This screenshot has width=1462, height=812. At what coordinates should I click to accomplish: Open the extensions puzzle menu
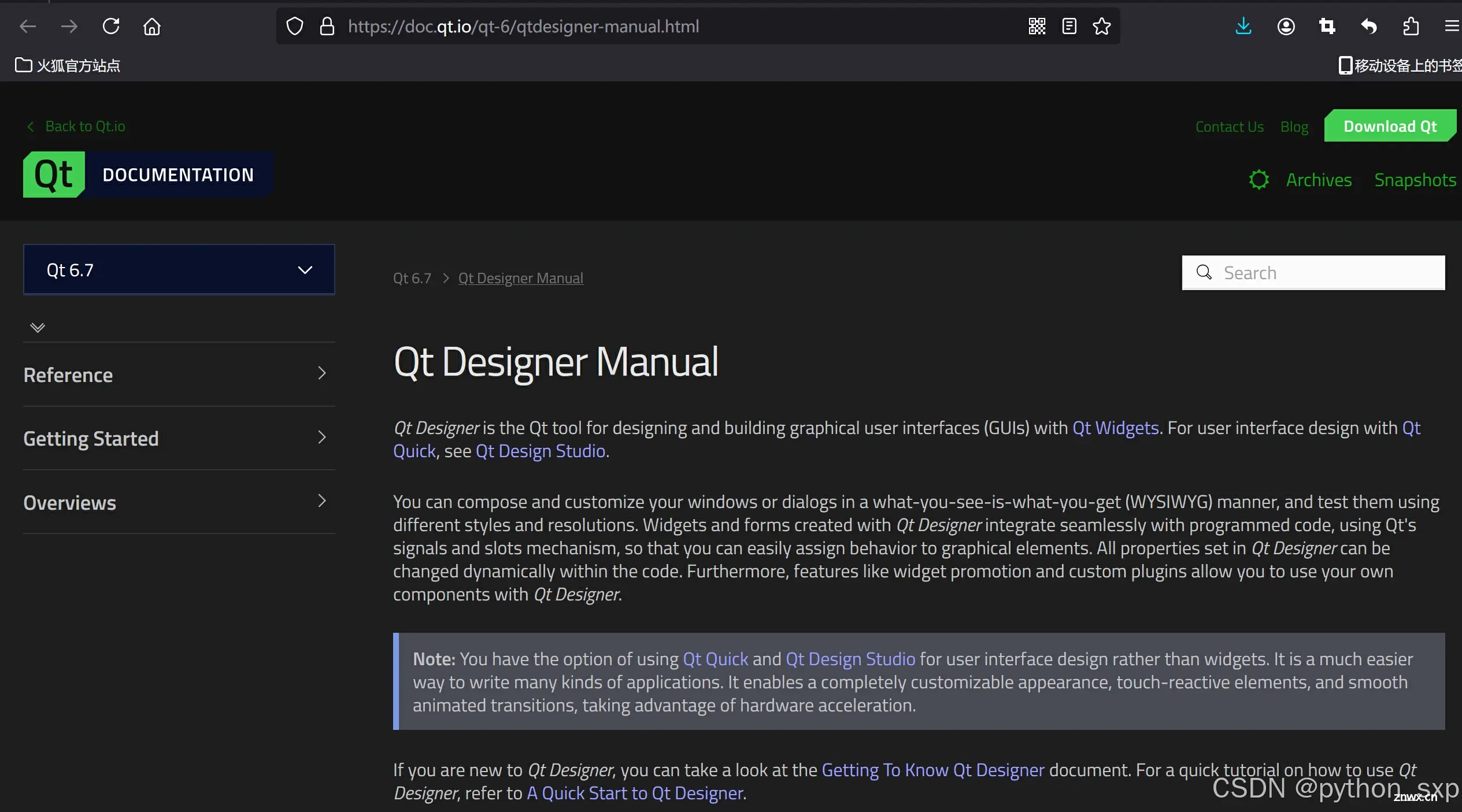coord(1411,26)
